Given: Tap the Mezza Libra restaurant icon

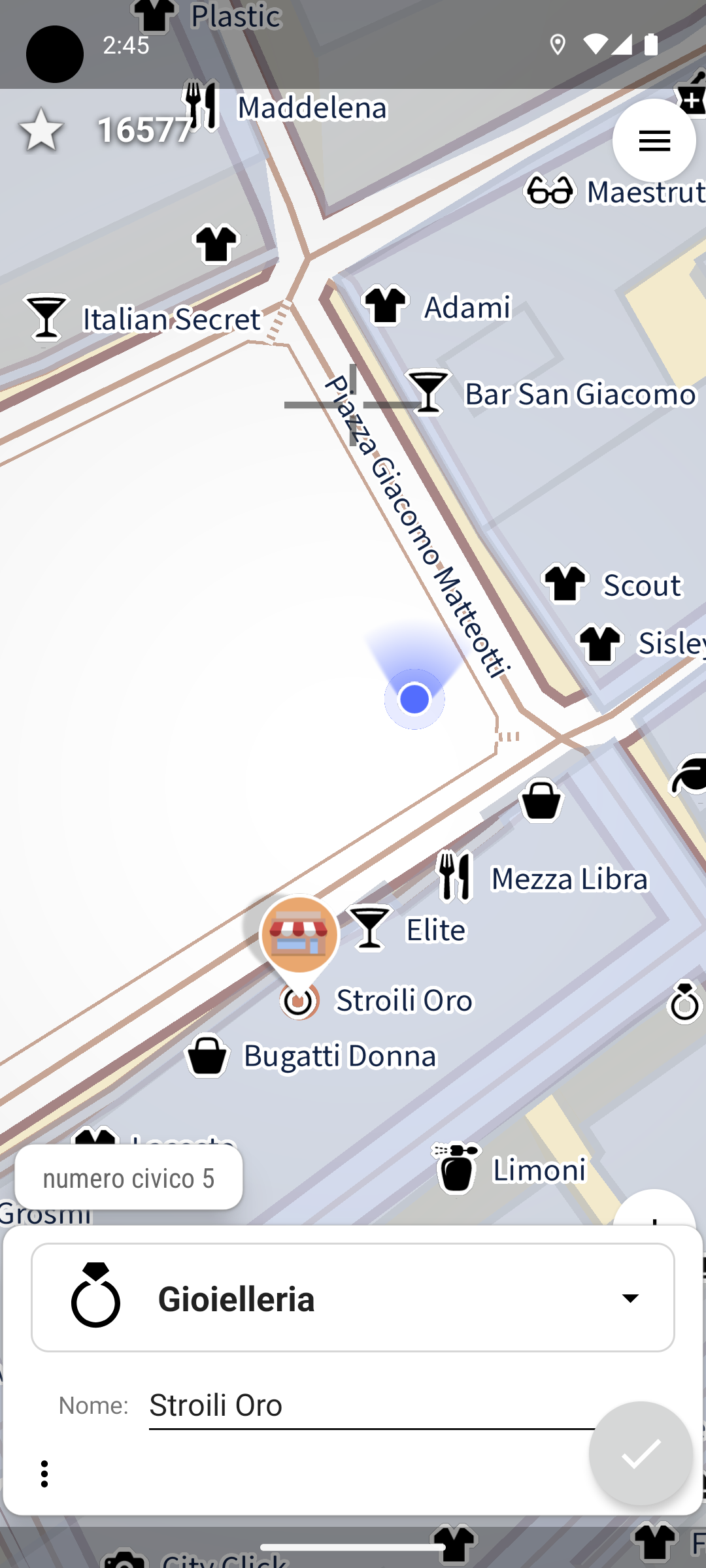Looking at the screenshot, I should (455, 876).
